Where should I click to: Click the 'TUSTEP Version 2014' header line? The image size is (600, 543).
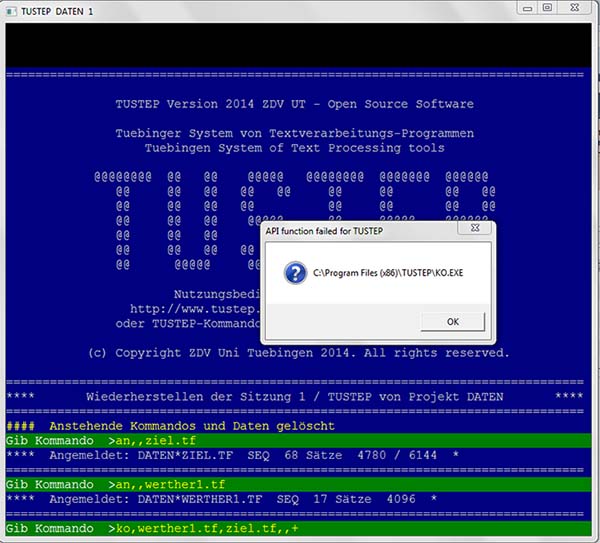tap(295, 104)
